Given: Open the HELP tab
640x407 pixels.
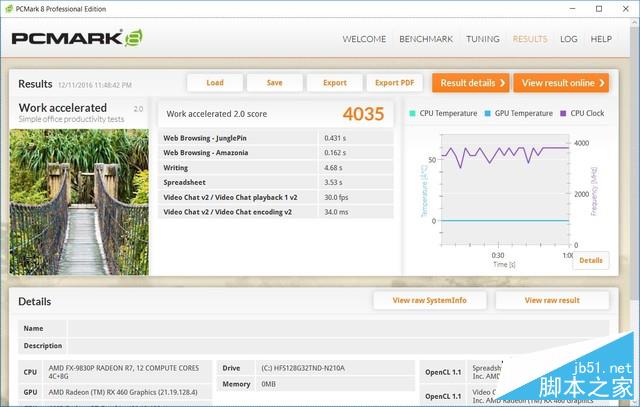Looking at the screenshot, I should coord(601,39).
